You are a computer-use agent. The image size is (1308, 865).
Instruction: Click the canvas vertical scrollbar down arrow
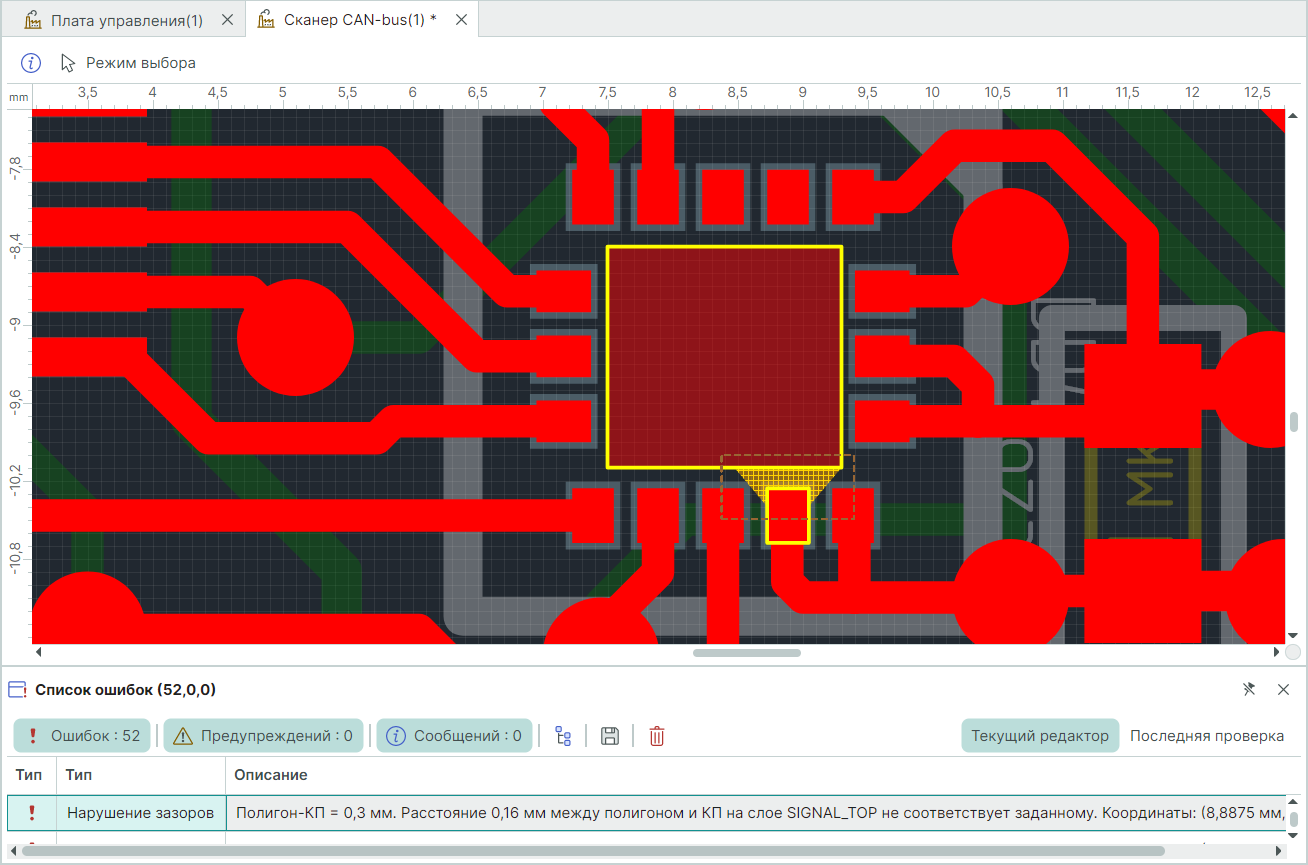(x=1292, y=635)
